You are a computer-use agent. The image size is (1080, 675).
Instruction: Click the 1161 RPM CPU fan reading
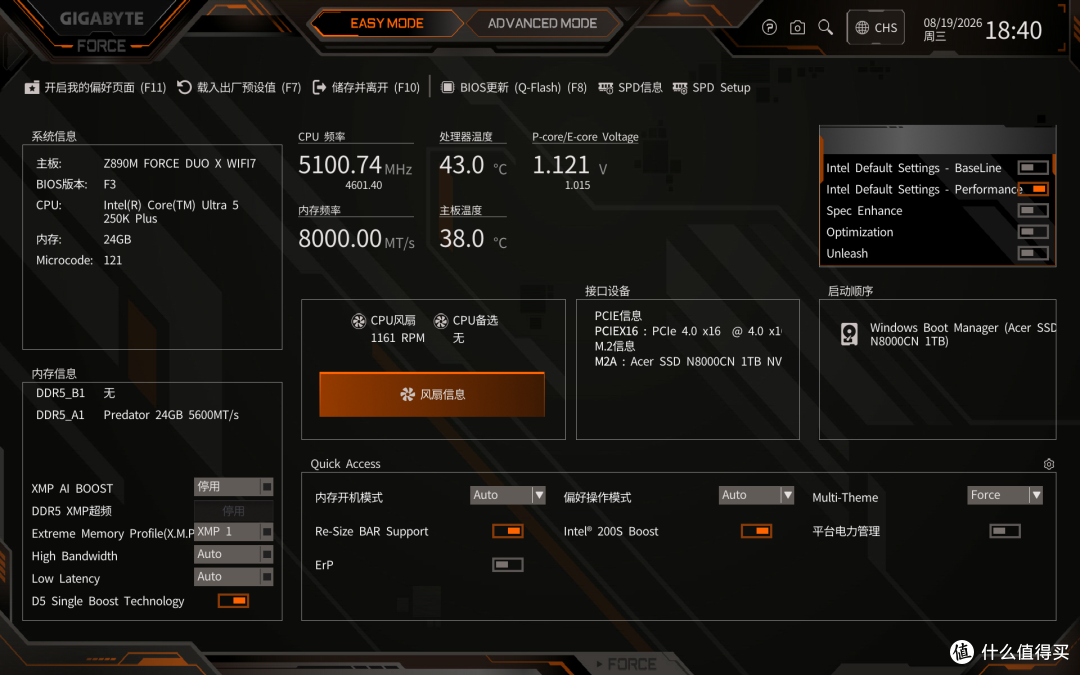397,338
